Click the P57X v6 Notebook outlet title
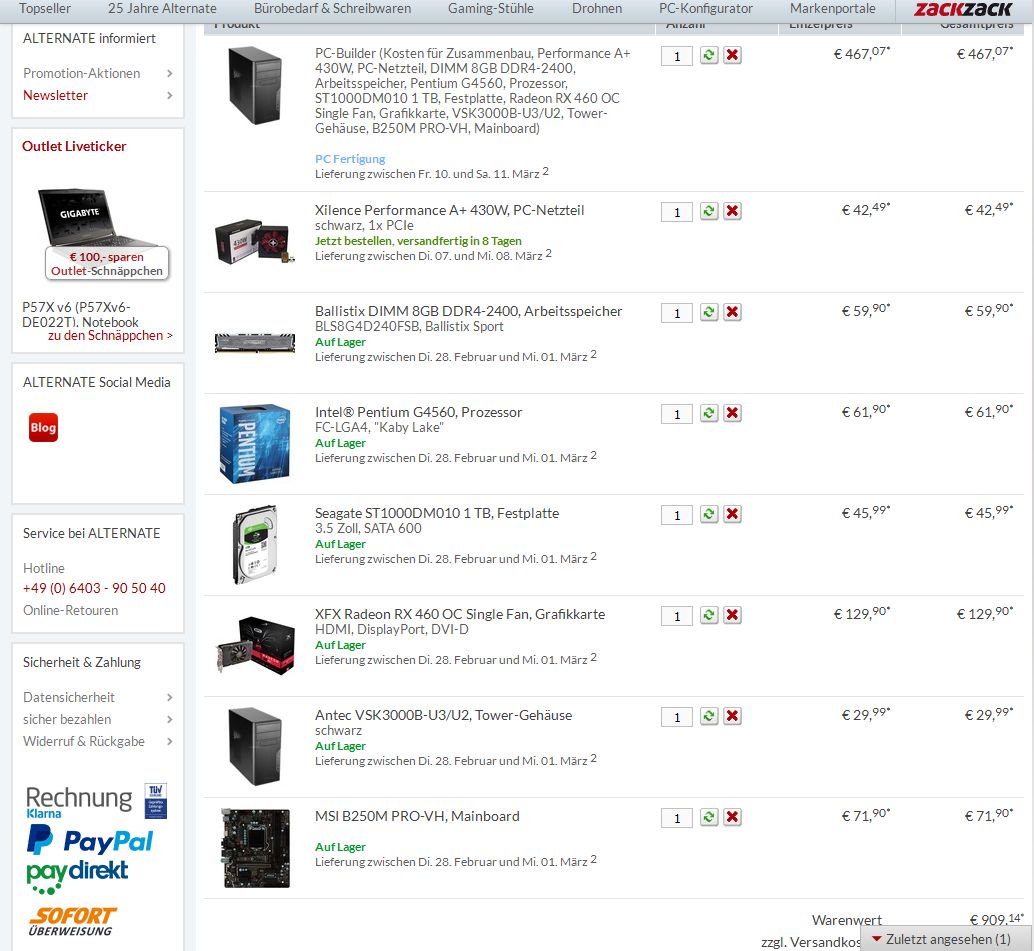 point(80,315)
